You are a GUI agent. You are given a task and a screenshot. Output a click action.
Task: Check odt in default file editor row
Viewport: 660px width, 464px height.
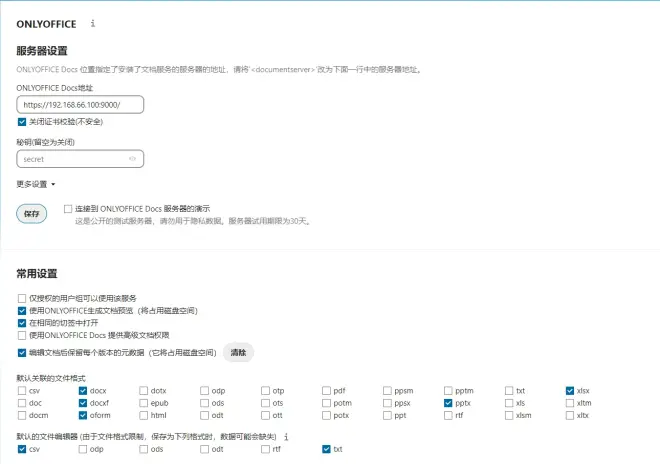(205, 449)
